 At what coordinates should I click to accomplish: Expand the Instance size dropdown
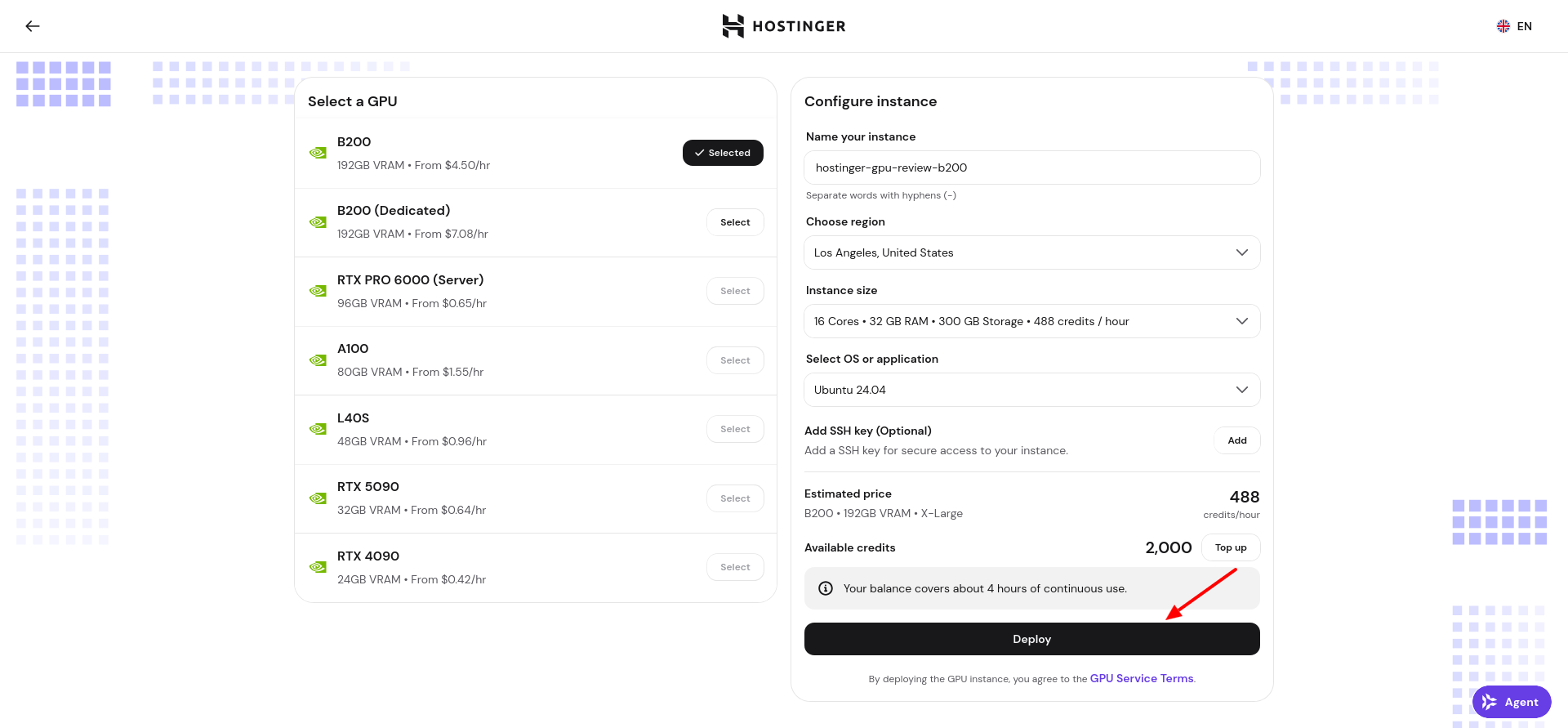(x=1031, y=321)
